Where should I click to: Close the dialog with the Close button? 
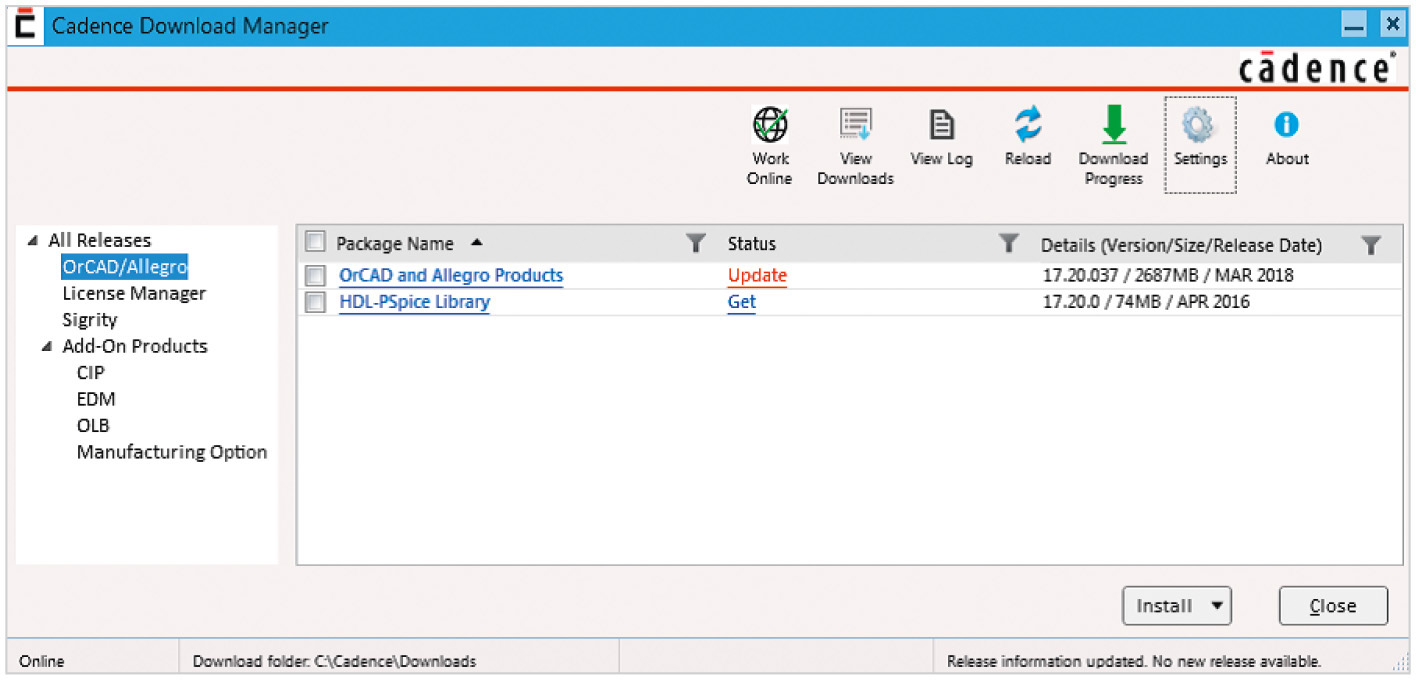click(x=1333, y=605)
